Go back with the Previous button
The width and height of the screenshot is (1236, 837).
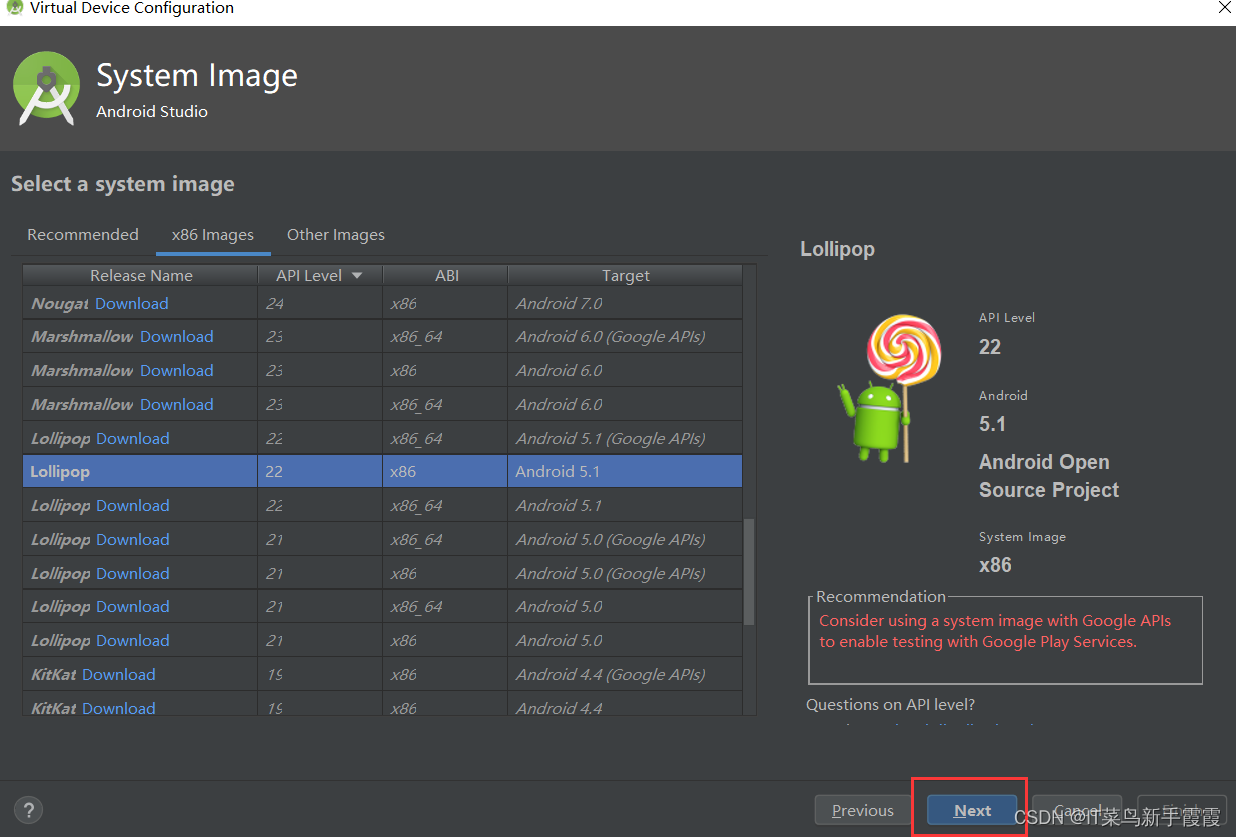pyautogui.click(x=863, y=810)
